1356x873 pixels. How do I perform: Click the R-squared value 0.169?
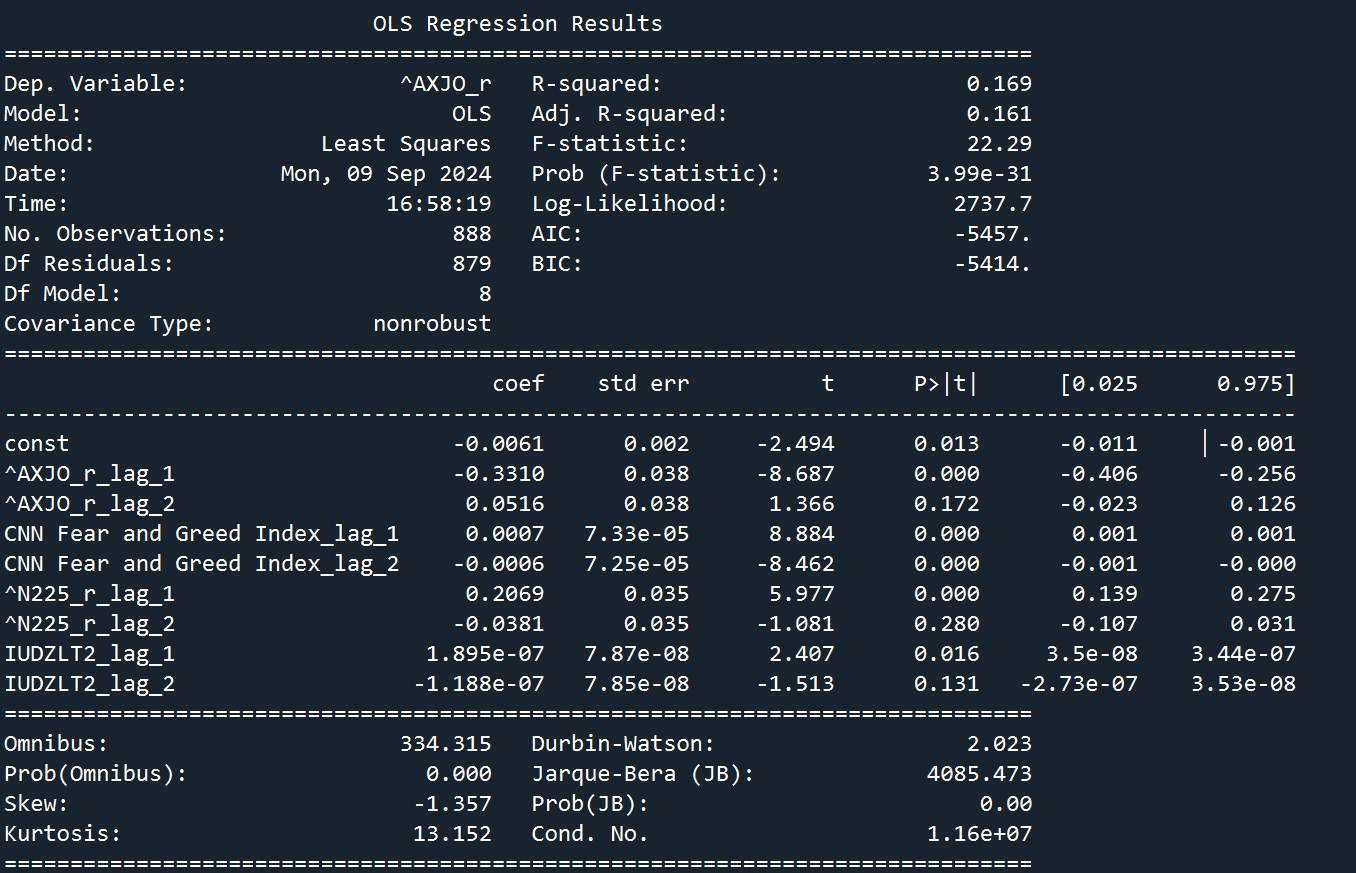coord(999,84)
